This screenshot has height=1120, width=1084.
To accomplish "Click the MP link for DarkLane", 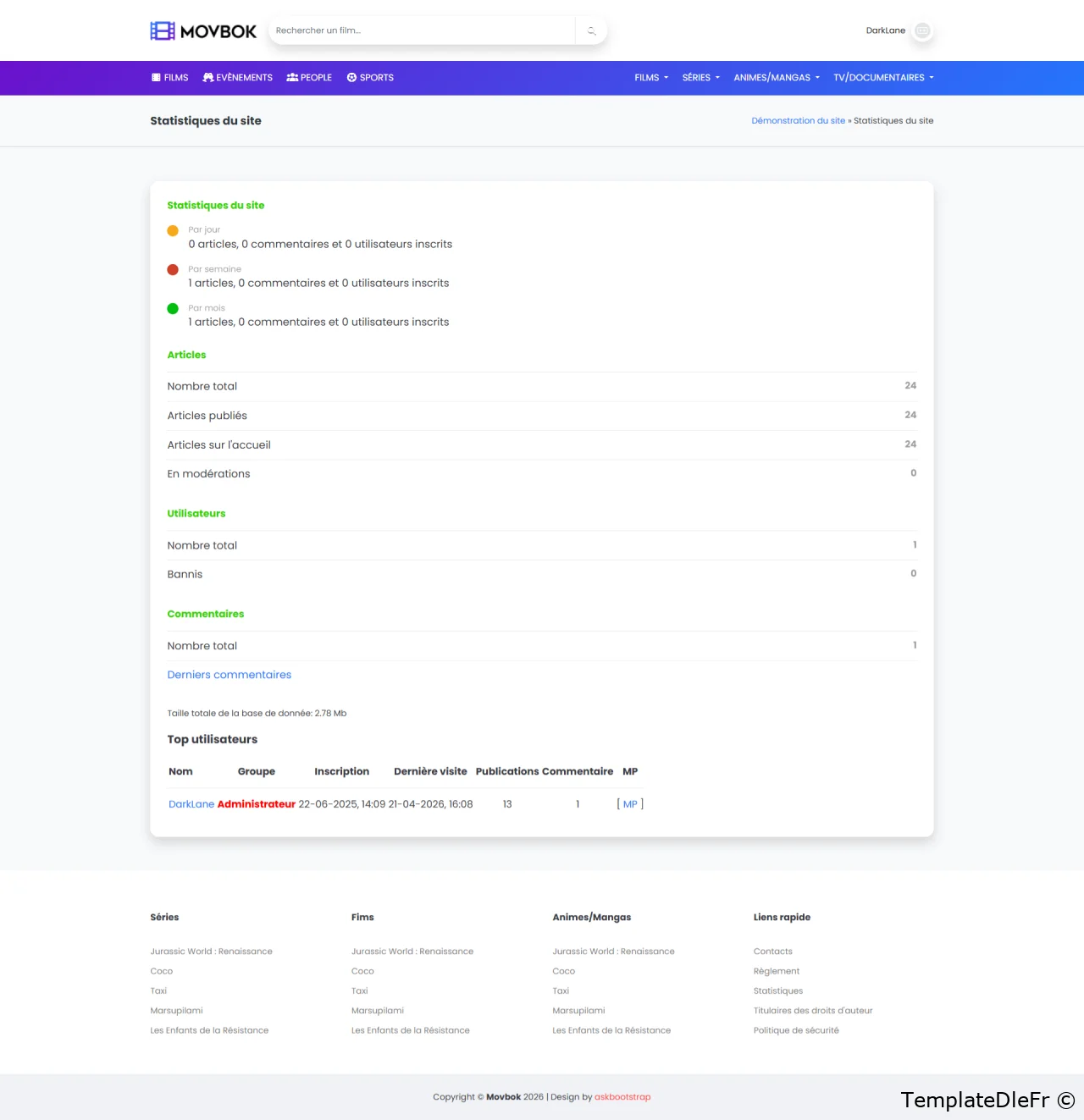I will point(630,804).
